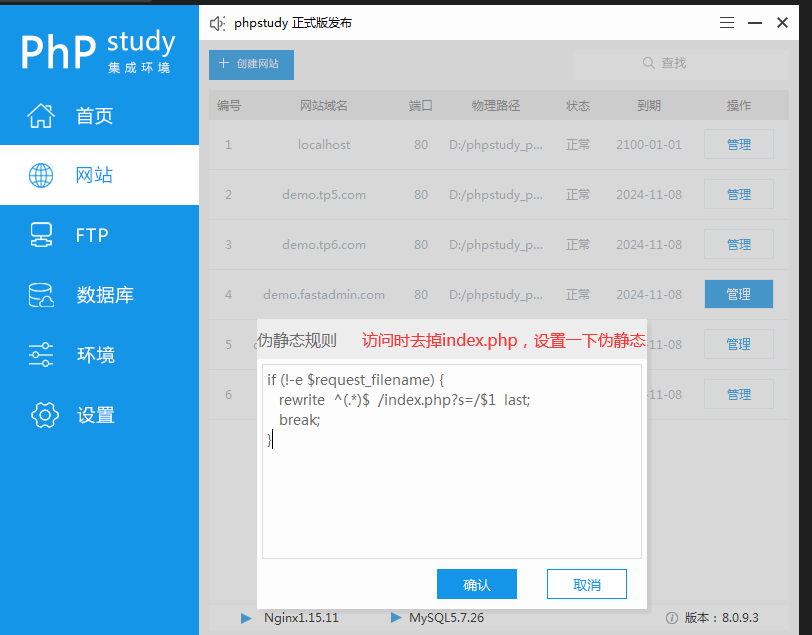812x635 pixels.
Task: Click the phpstudy 正式版发布 announcement
Action: point(293,23)
